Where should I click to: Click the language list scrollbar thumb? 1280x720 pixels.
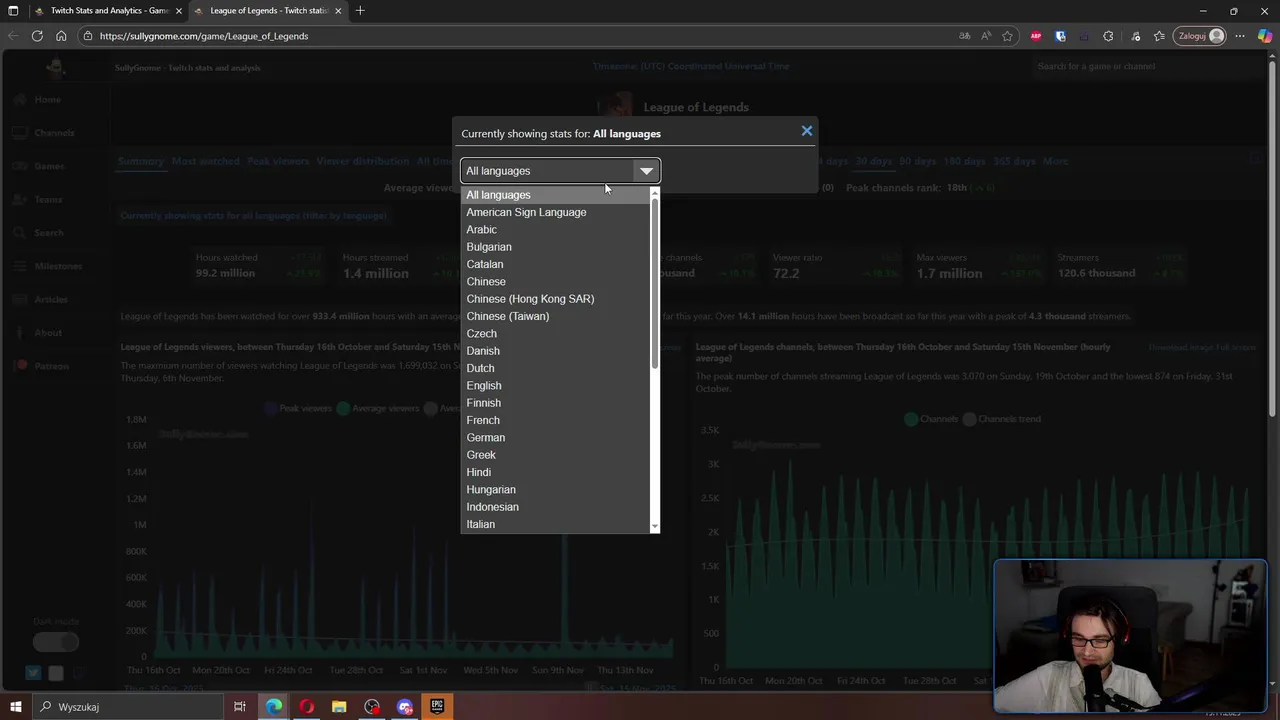(655, 282)
